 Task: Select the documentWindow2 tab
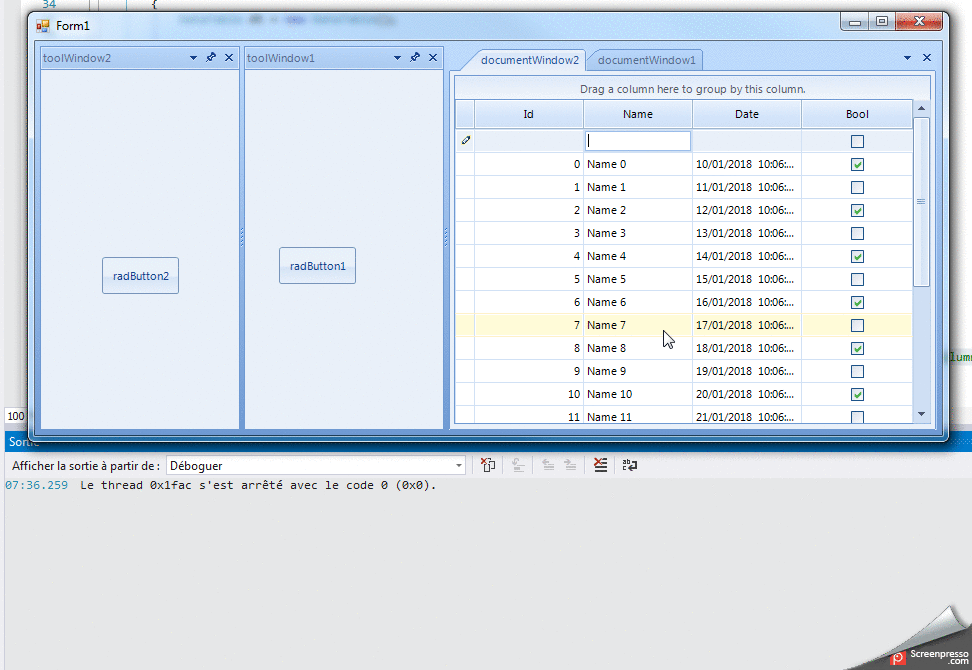[529, 60]
